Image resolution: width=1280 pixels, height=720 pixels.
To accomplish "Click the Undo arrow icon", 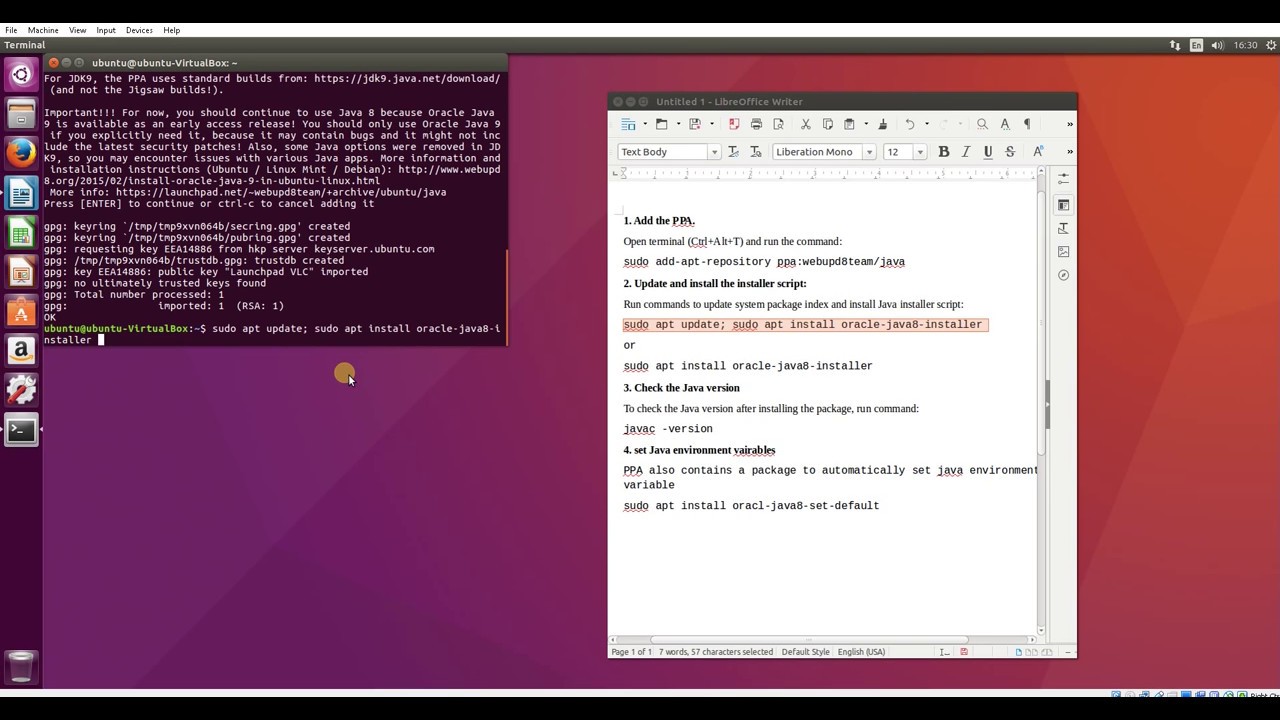I will point(910,124).
